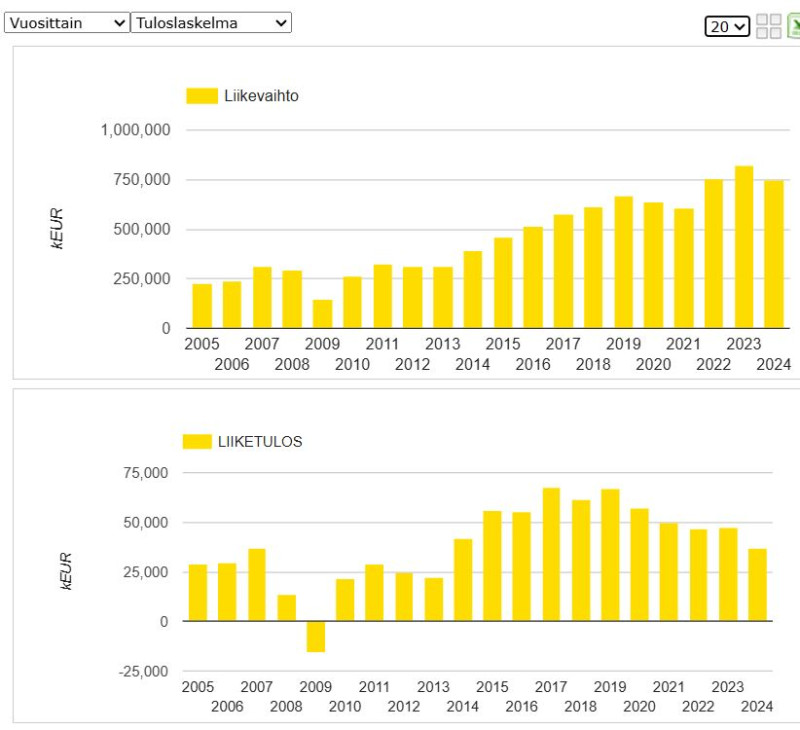Click the grid view icon
Viewport: 800px width, 730px height.
(x=769, y=26)
